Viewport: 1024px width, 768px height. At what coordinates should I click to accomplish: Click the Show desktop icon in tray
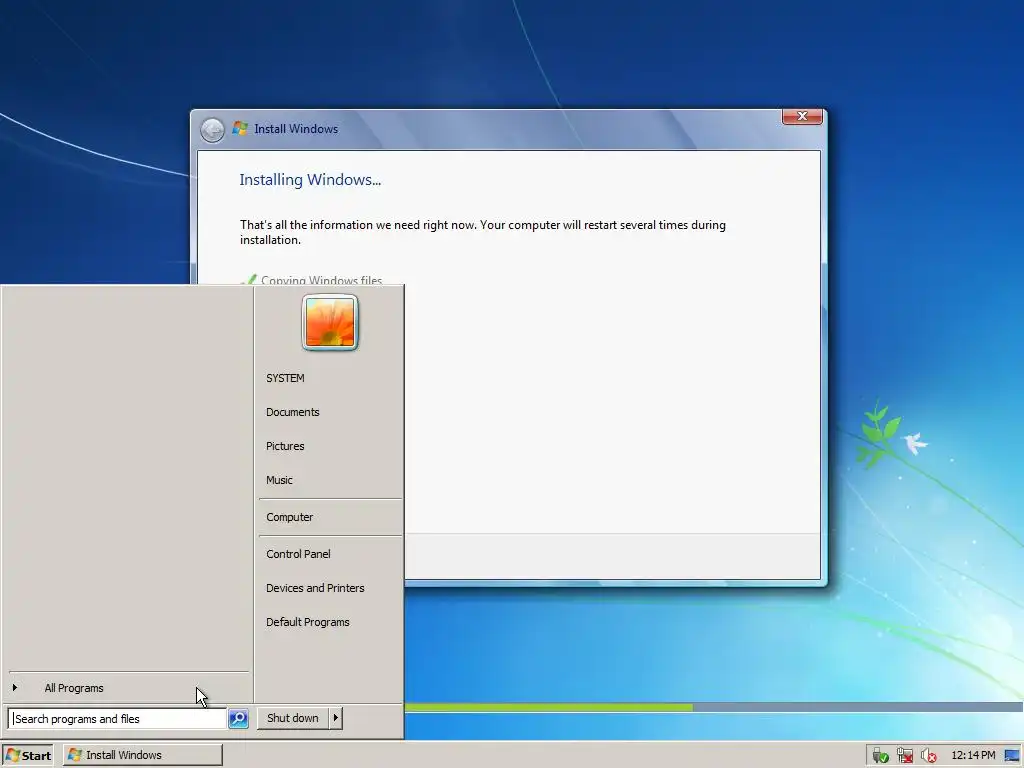point(1012,756)
